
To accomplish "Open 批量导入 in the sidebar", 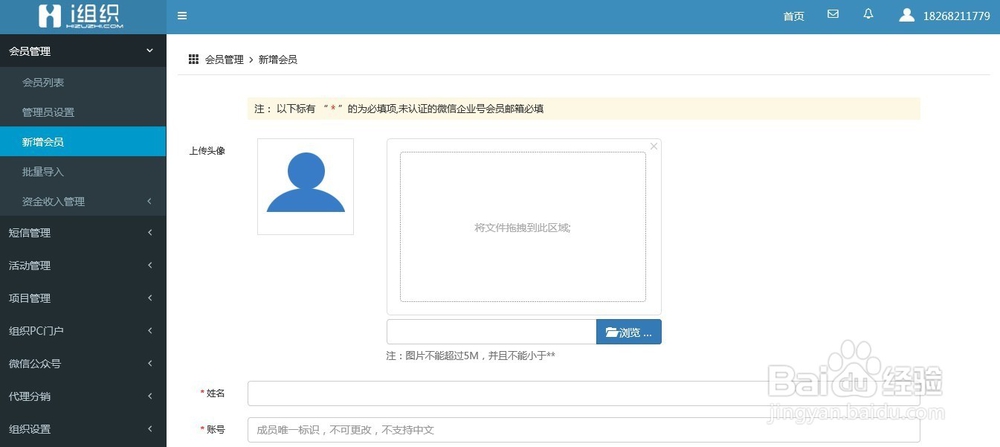I will [83, 172].
